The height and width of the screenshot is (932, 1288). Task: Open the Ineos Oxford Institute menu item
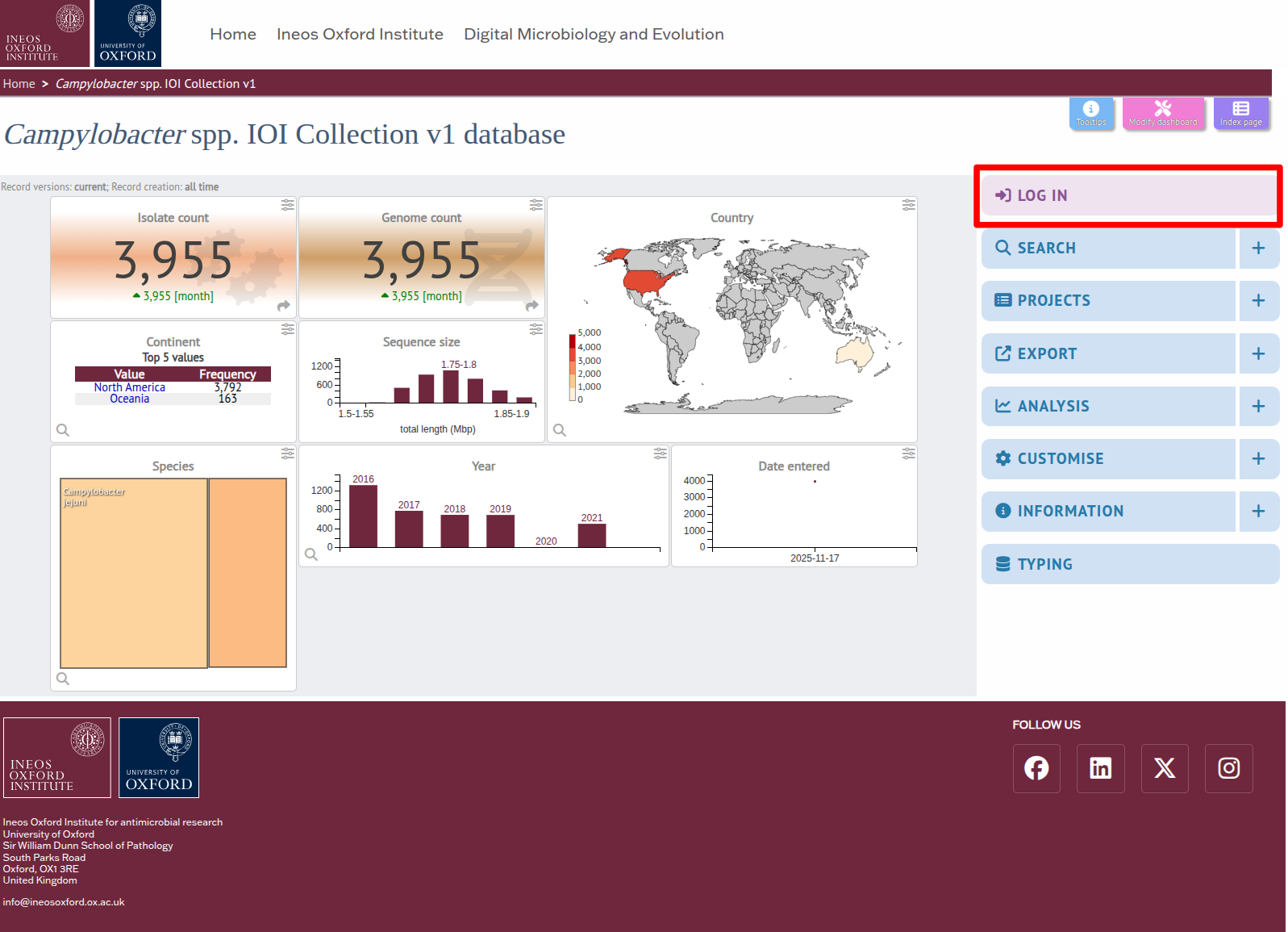click(x=360, y=34)
